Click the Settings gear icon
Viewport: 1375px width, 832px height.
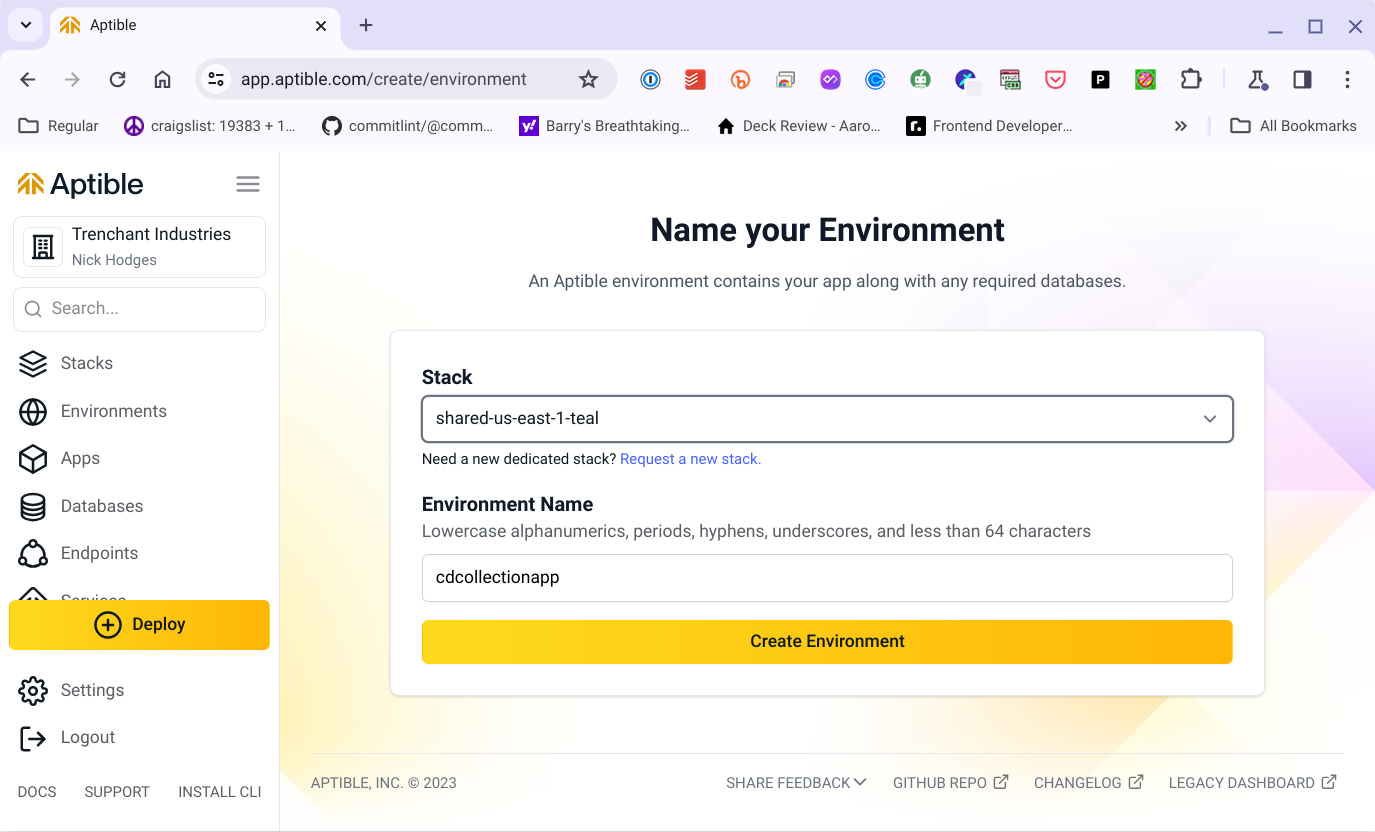coord(33,690)
